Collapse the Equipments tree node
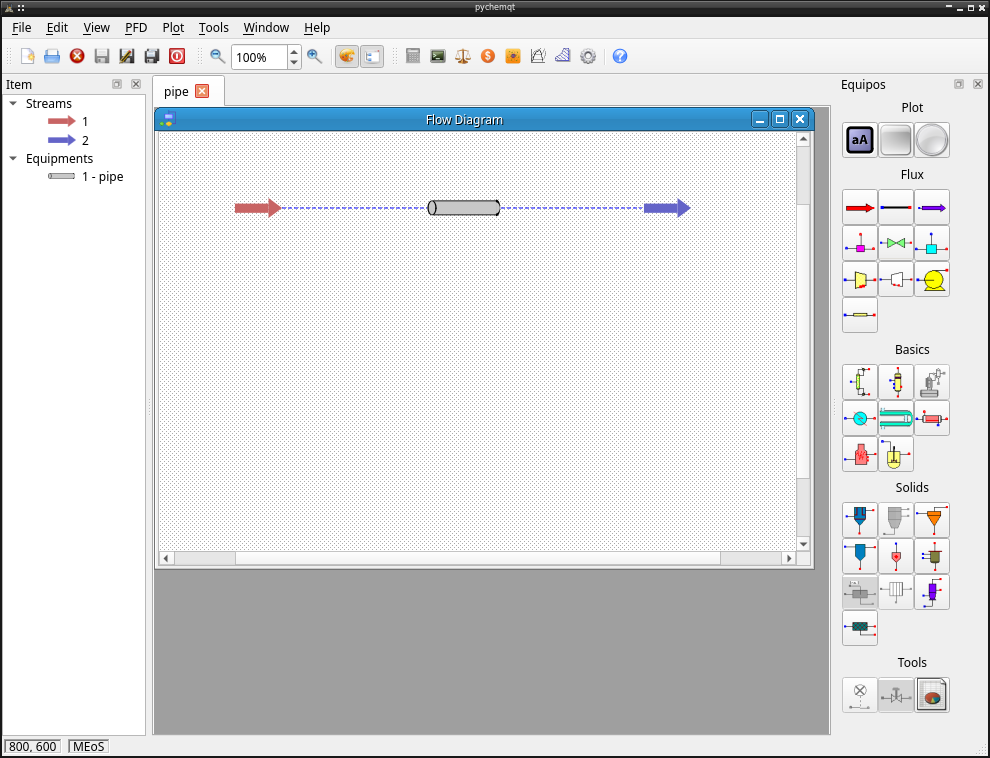 click(x=13, y=158)
